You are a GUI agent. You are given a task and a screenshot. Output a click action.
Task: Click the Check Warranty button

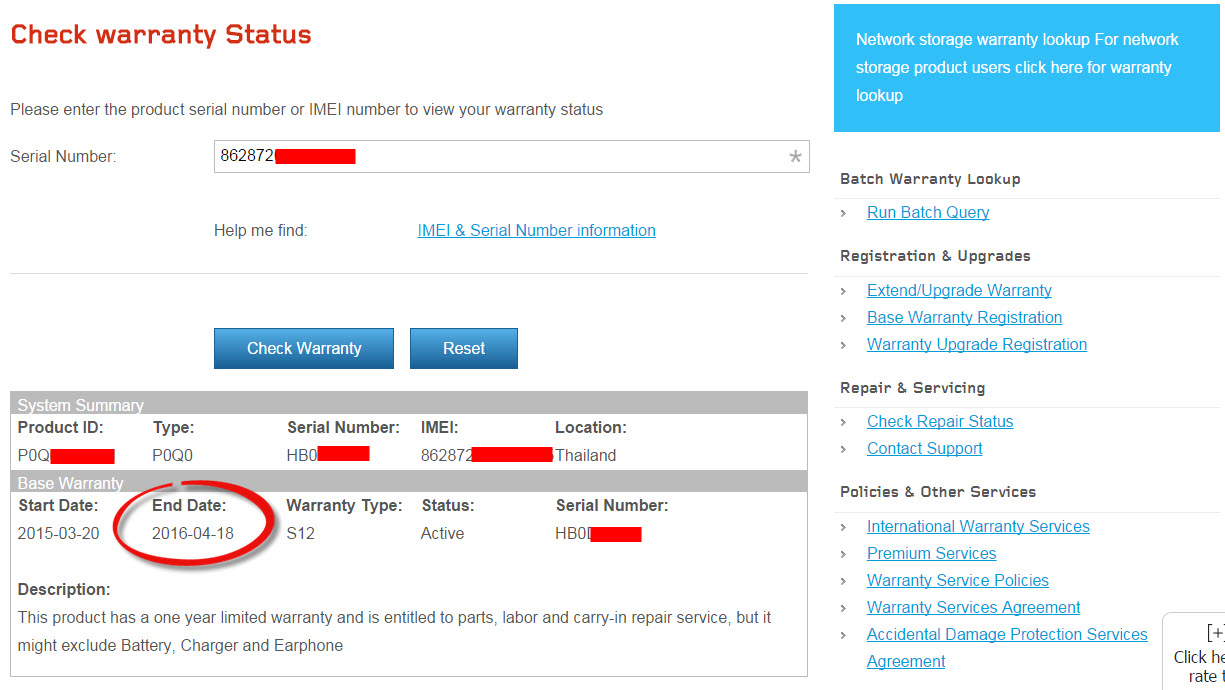point(304,348)
